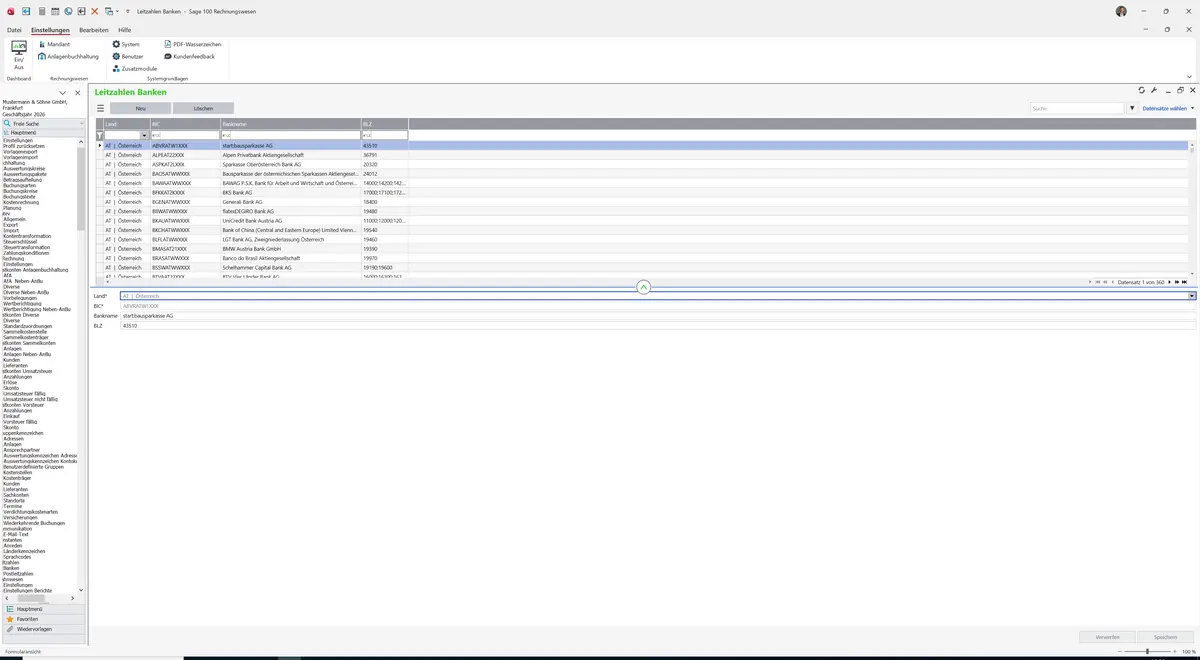Image resolution: width=1200 pixels, height=660 pixels.
Task: Click the Speichern button
Action: point(1166,637)
